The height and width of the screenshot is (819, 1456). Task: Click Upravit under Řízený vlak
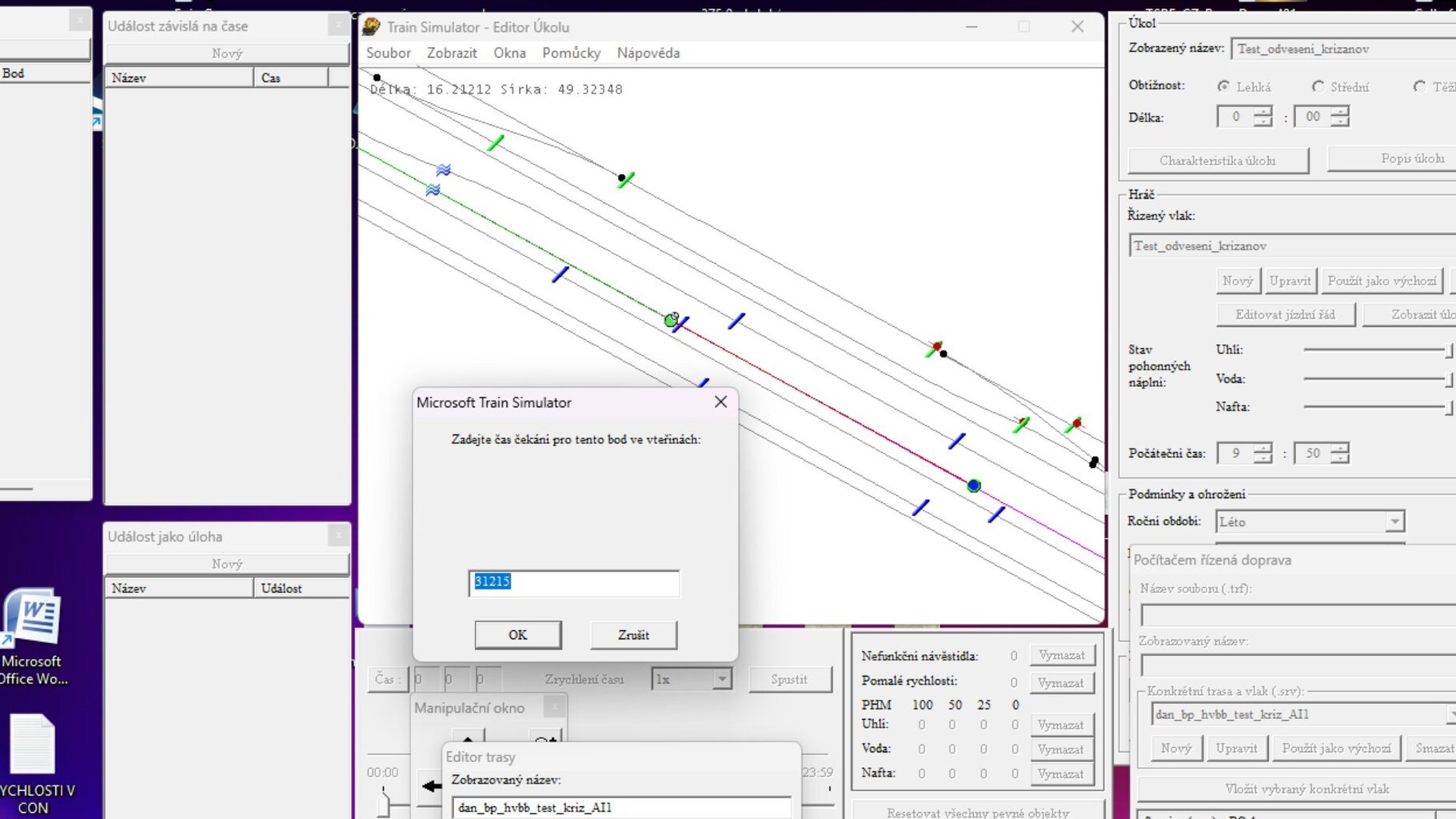click(1290, 281)
